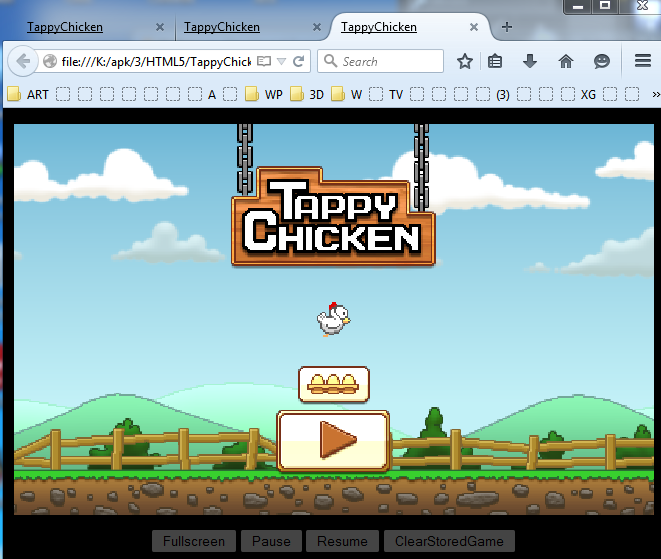Go to home page icon
Image resolution: width=661 pixels, height=559 pixels.
tap(566, 62)
